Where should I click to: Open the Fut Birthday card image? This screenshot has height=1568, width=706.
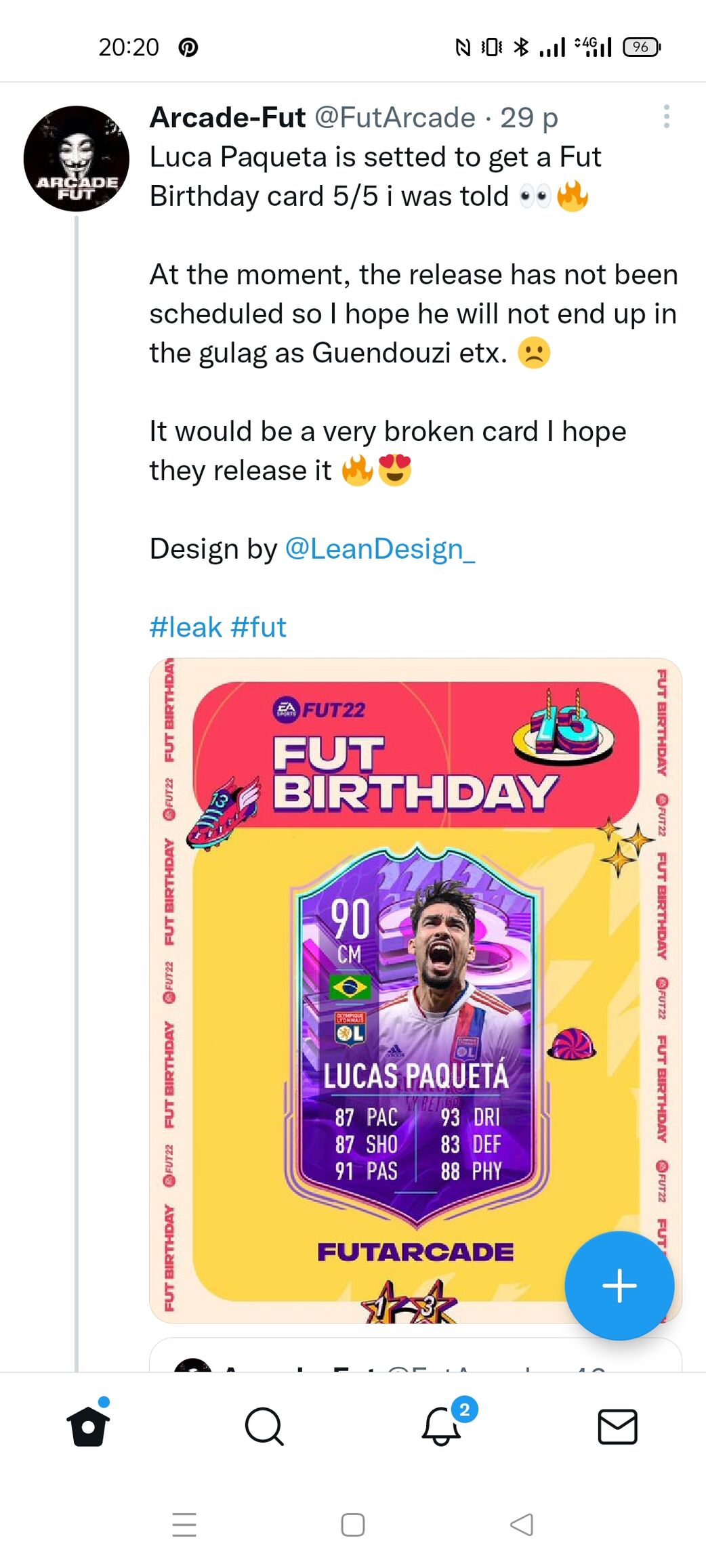click(x=415, y=989)
